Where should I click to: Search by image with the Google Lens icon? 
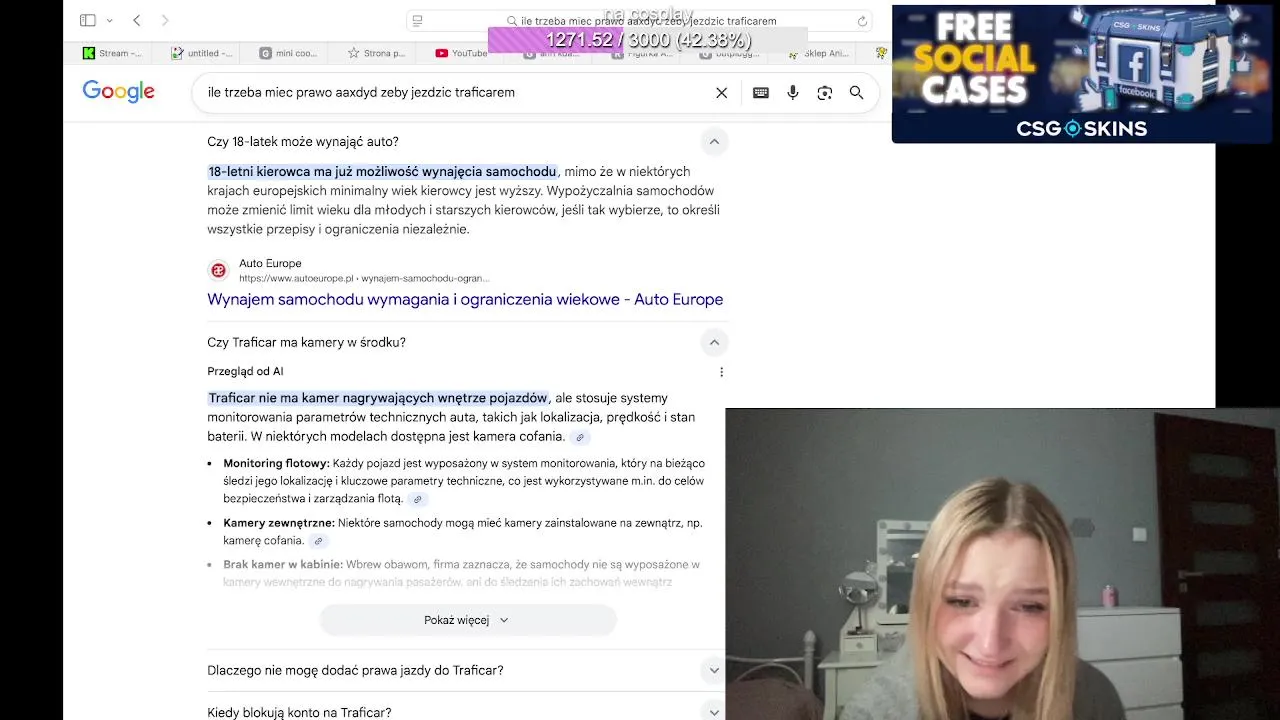825,93
